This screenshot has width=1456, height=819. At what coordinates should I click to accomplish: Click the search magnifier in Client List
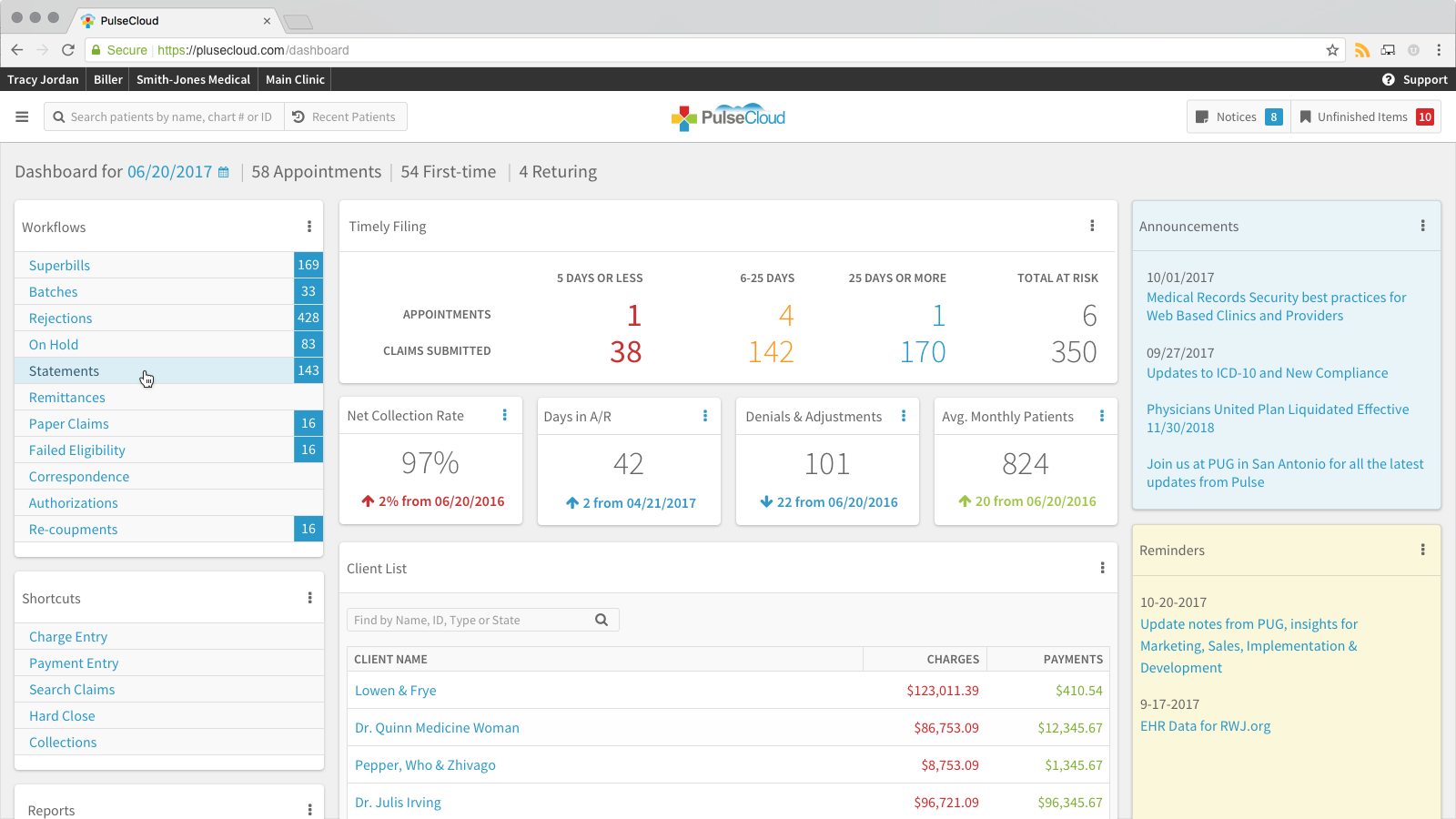pos(602,620)
